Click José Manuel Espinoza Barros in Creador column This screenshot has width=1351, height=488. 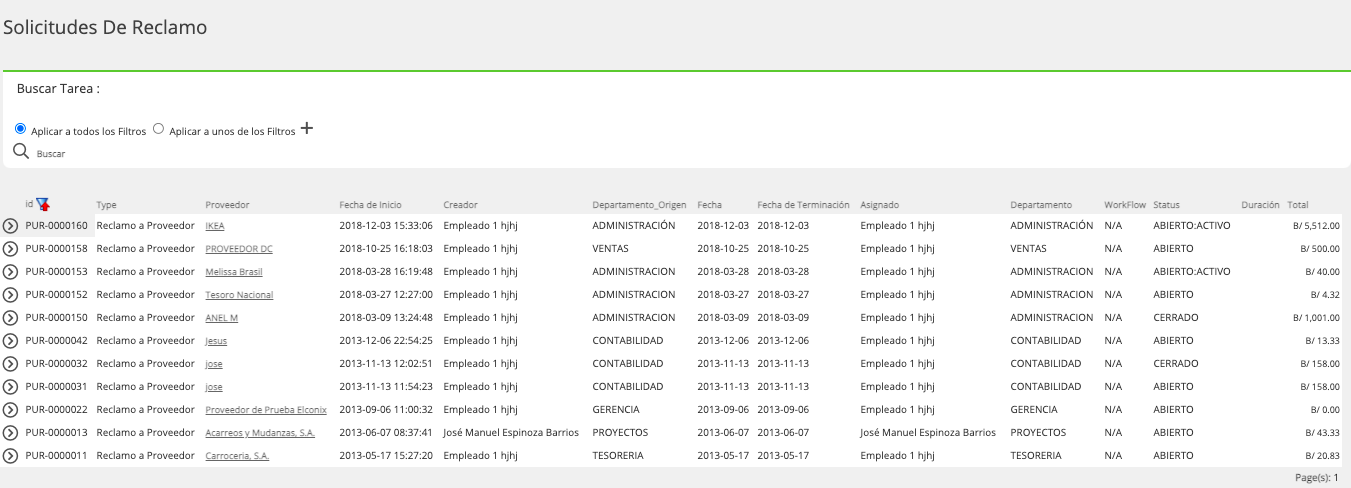[x=511, y=433]
